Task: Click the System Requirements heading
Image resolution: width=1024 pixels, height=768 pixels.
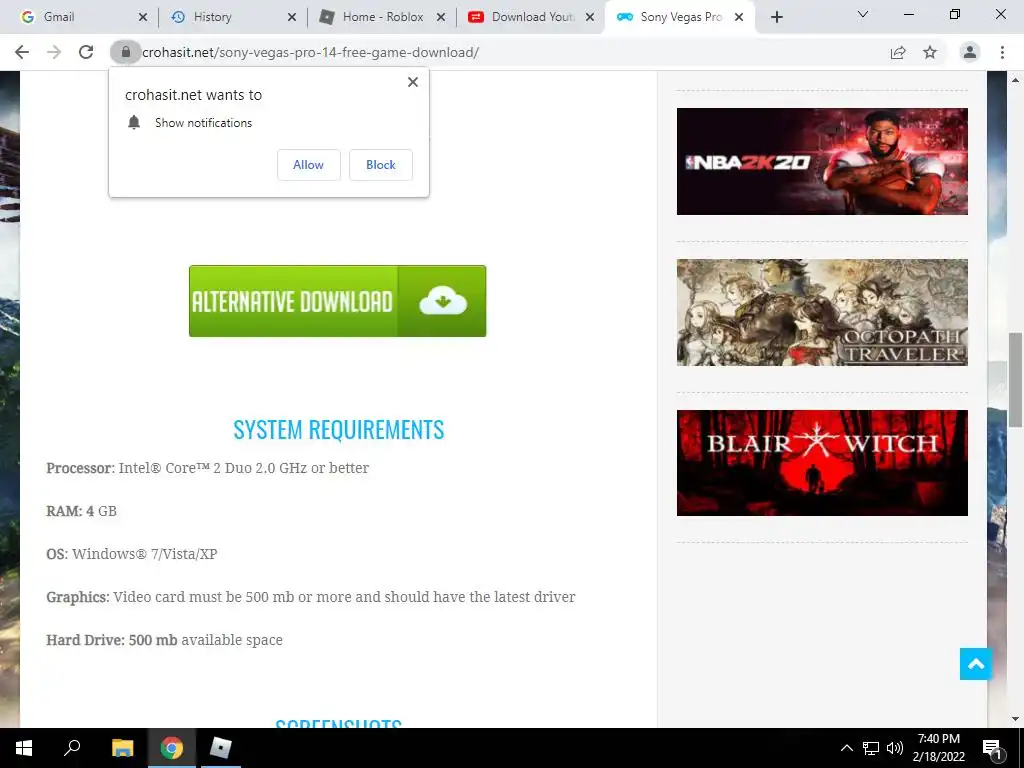Action: coord(338,430)
